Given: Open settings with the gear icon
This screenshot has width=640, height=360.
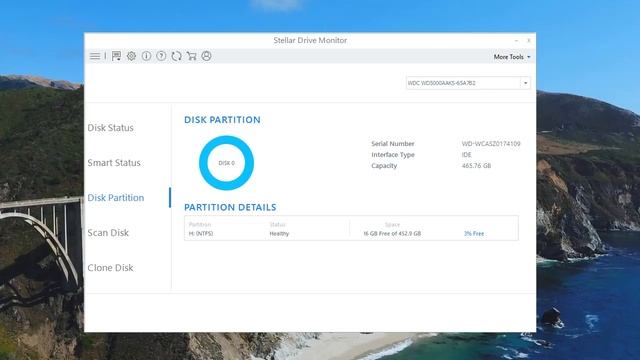Looking at the screenshot, I should click(x=131, y=56).
